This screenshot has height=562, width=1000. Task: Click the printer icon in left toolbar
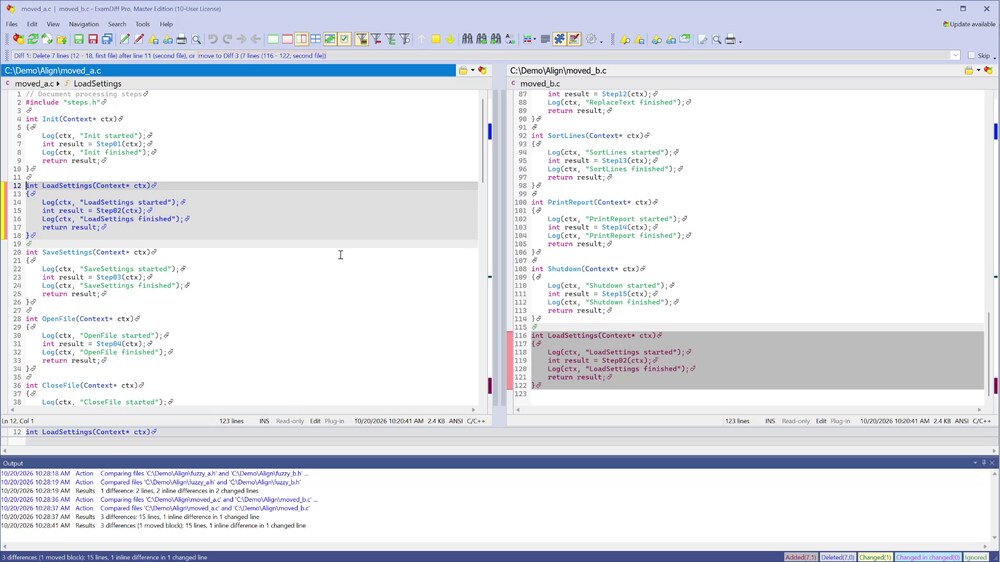[x=182, y=40]
